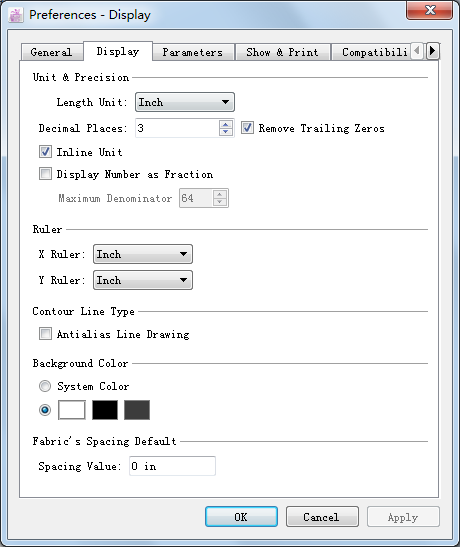Enable Antialias Line Drawing checkbox

point(45,334)
